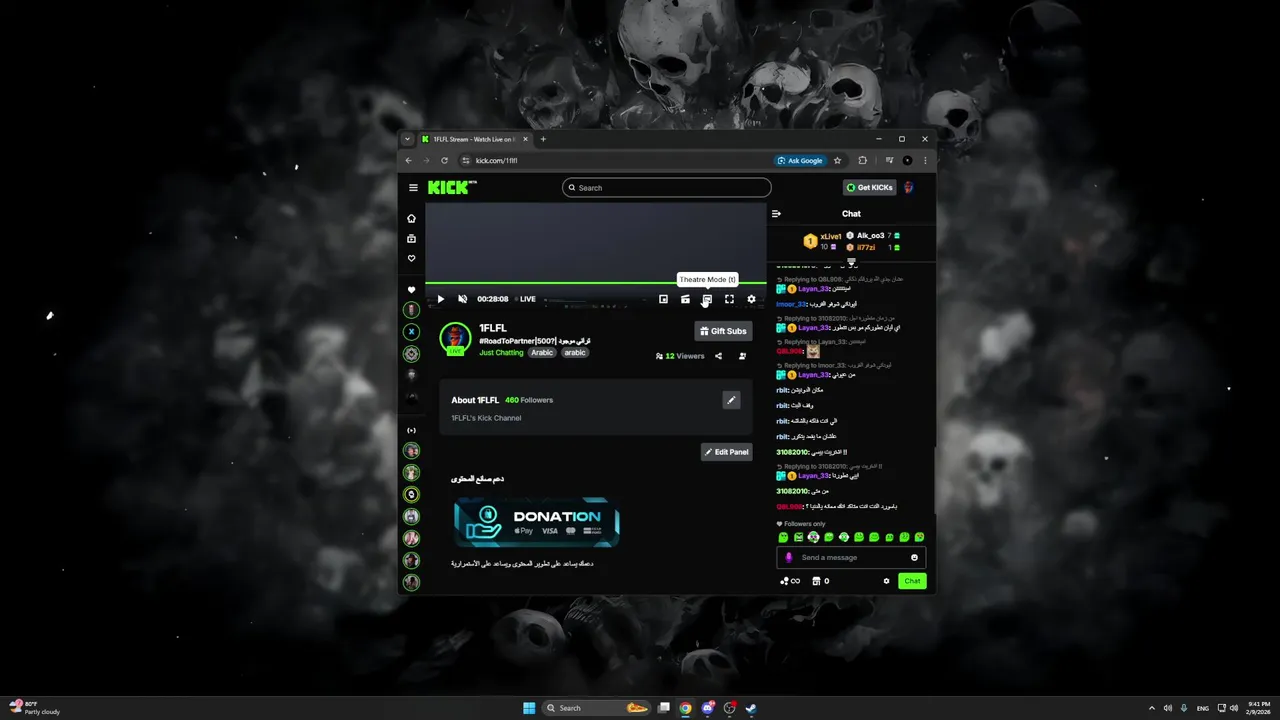
Task: Click the channel points infinity icon
Action: pos(790,581)
